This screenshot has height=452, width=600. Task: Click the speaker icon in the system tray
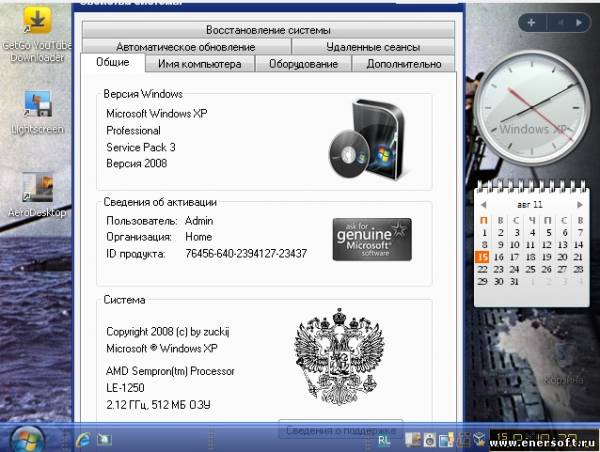click(x=429, y=440)
